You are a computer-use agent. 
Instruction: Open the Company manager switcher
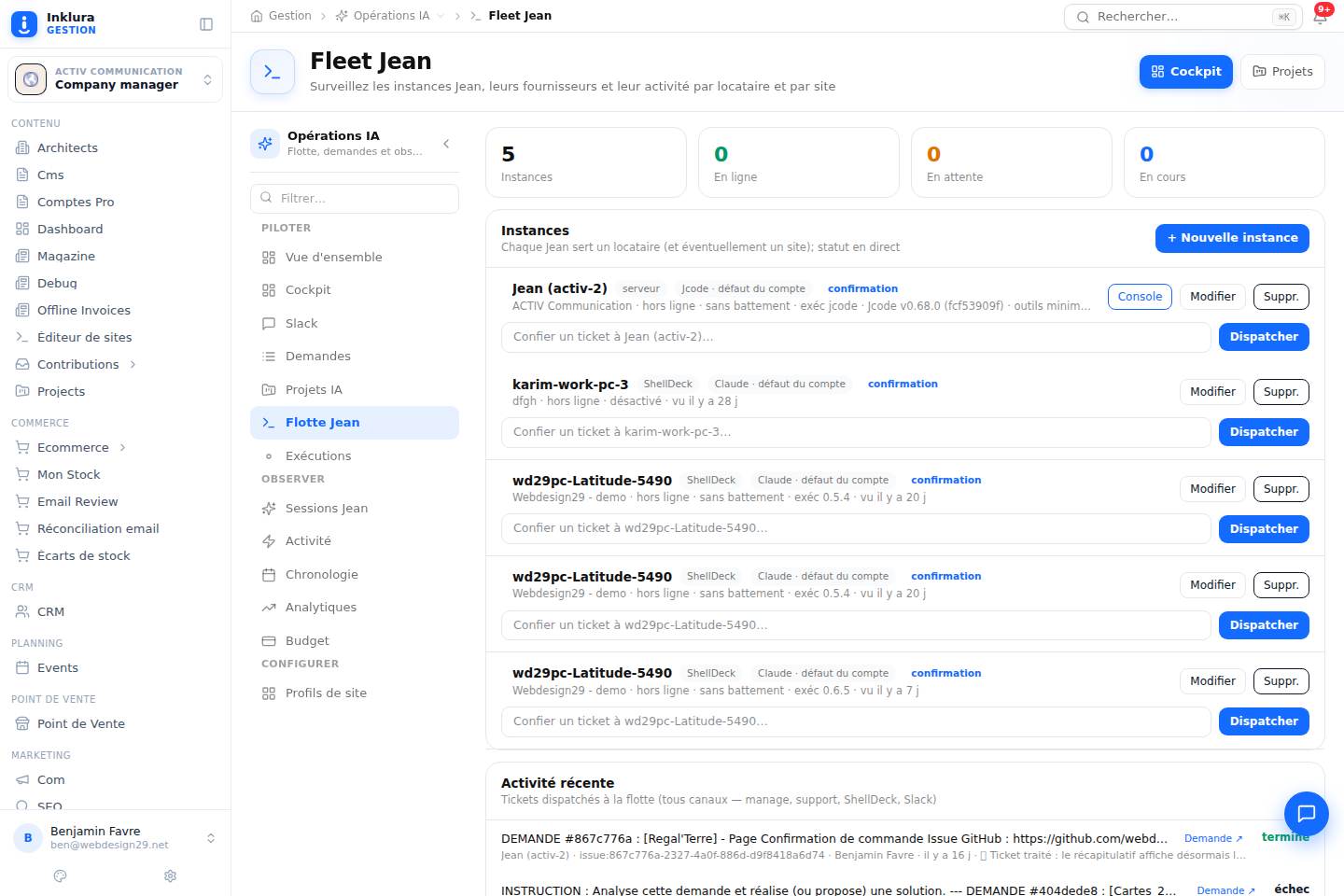click(x=115, y=79)
